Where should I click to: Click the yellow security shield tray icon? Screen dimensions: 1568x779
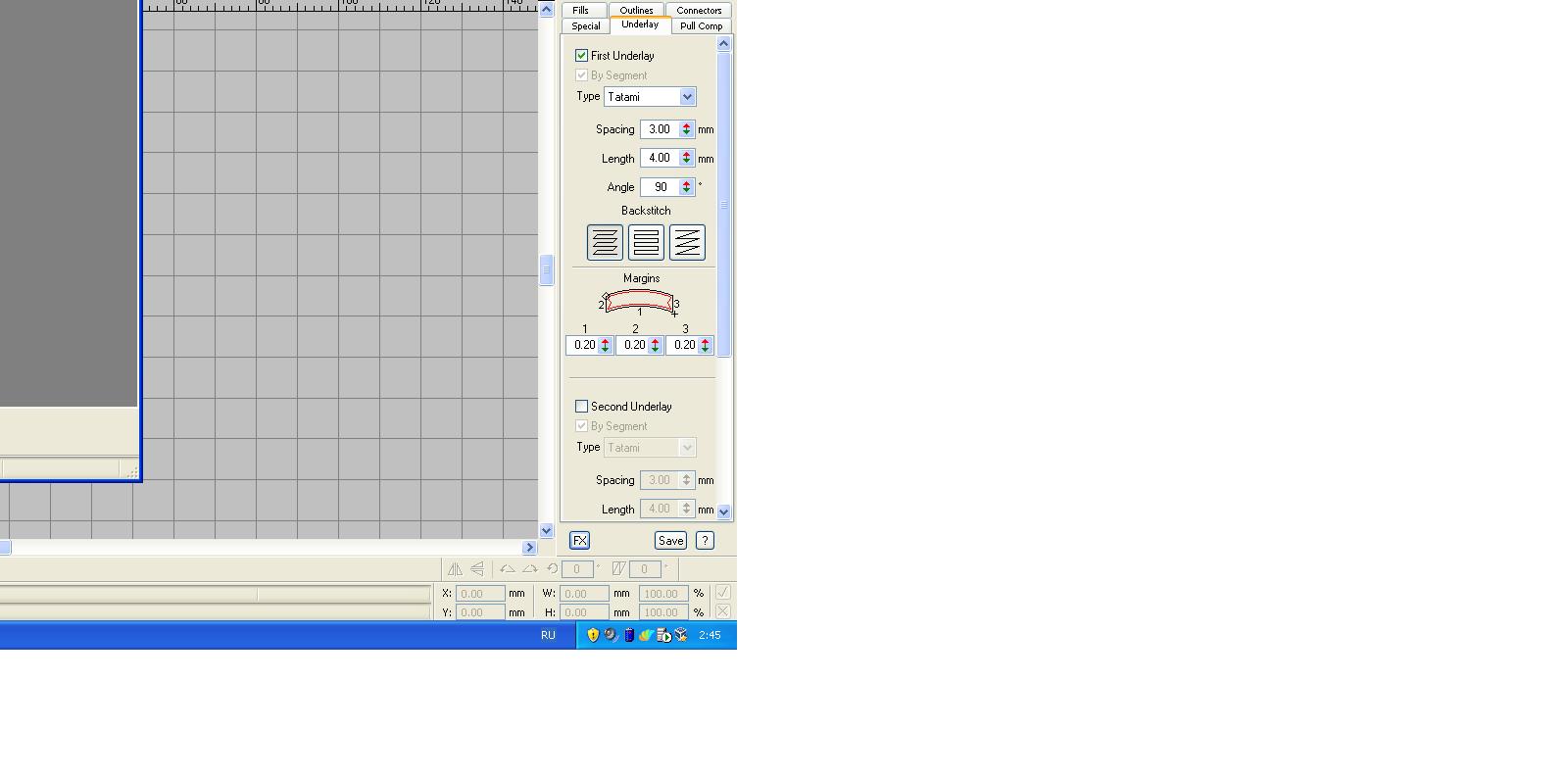[x=593, y=635]
